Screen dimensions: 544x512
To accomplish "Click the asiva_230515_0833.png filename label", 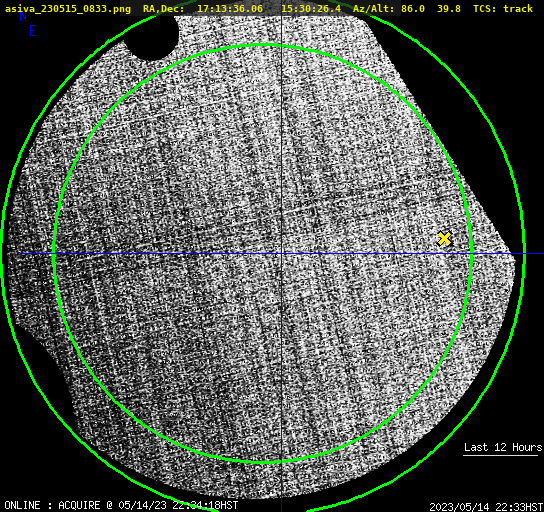I will [68, 9].
